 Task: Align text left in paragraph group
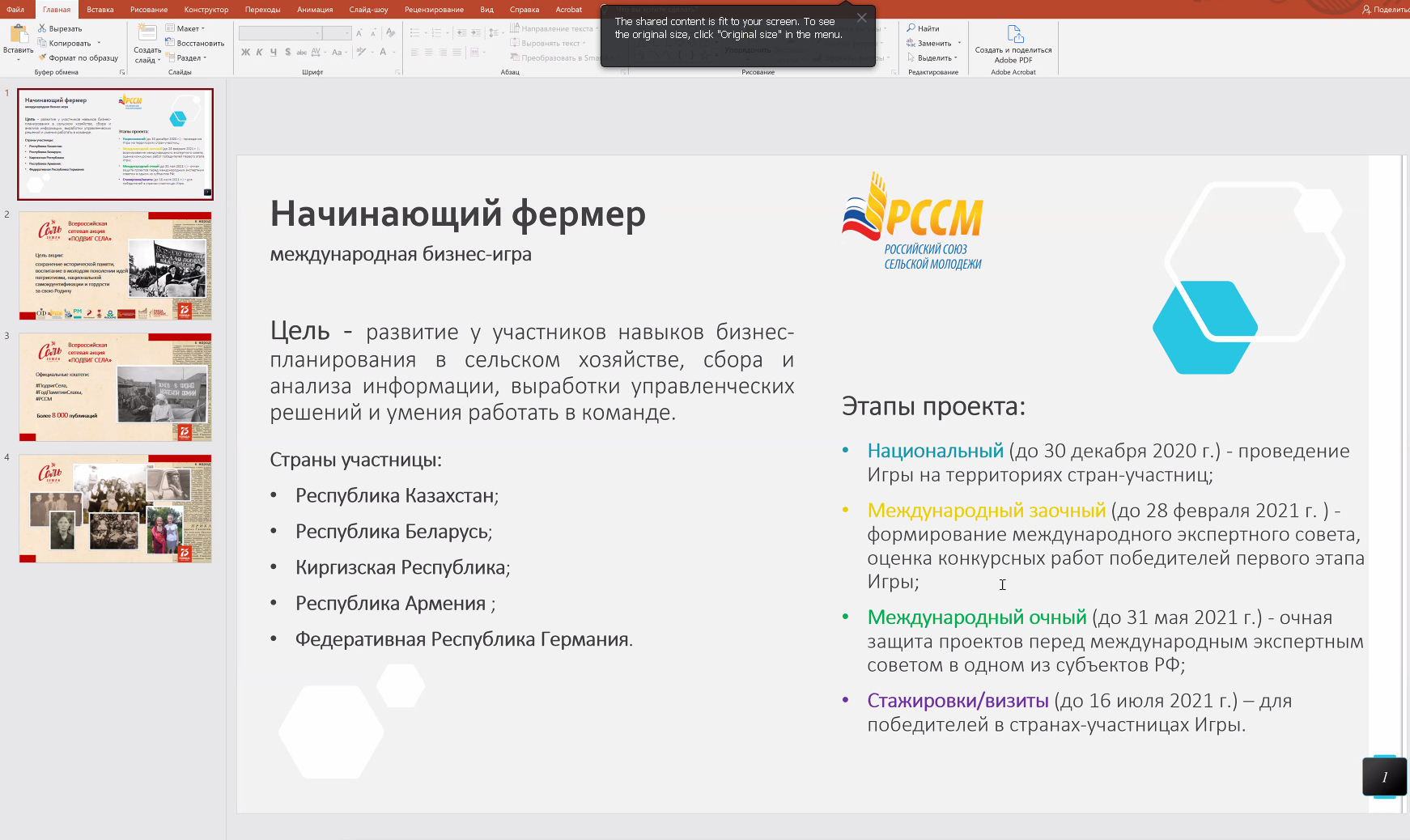(x=414, y=53)
